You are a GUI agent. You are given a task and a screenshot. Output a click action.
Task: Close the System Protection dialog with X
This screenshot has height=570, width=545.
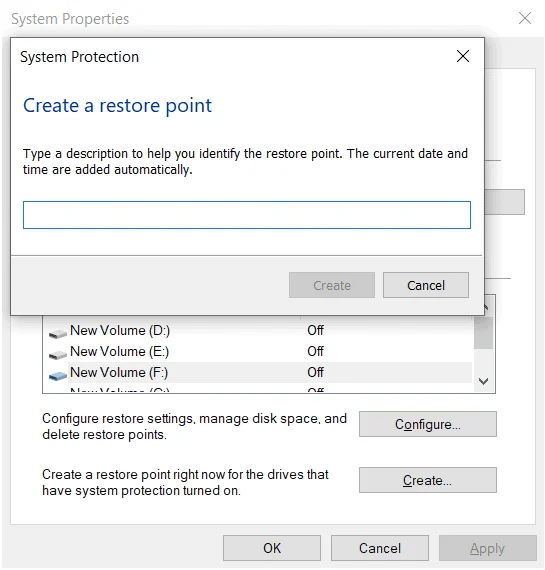(463, 56)
